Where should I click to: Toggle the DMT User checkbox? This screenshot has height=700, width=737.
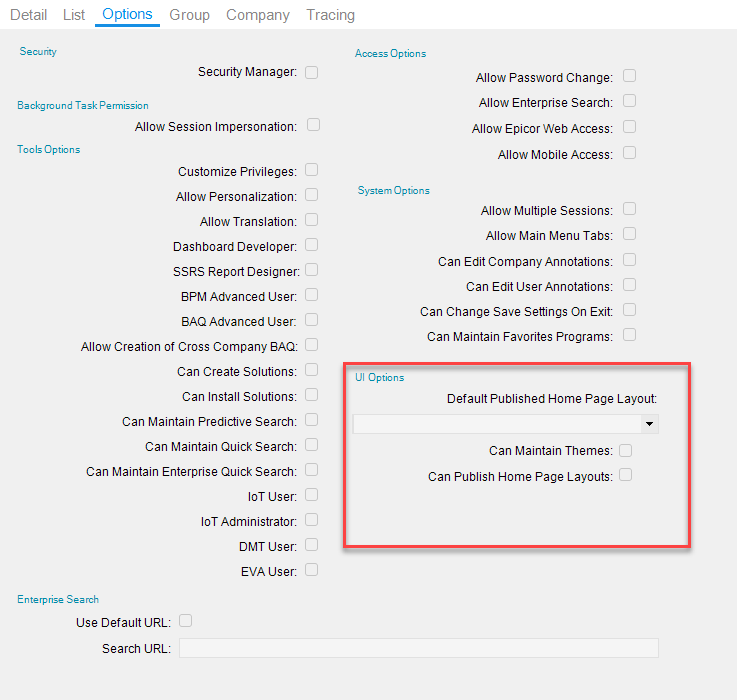click(311, 544)
